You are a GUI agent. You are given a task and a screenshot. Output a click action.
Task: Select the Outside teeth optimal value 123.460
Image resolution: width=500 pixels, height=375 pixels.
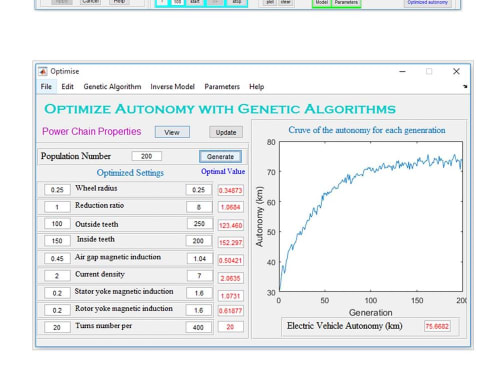(230, 225)
